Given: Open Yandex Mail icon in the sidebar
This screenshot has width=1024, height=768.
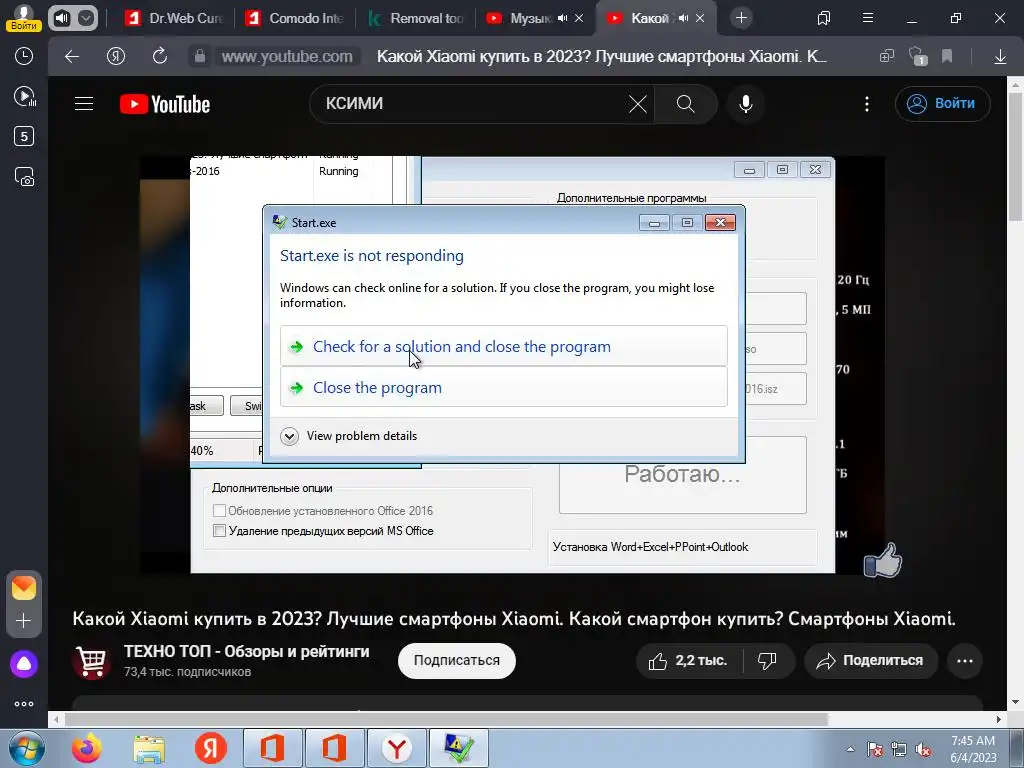Looking at the screenshot, I should pos(24,588).
